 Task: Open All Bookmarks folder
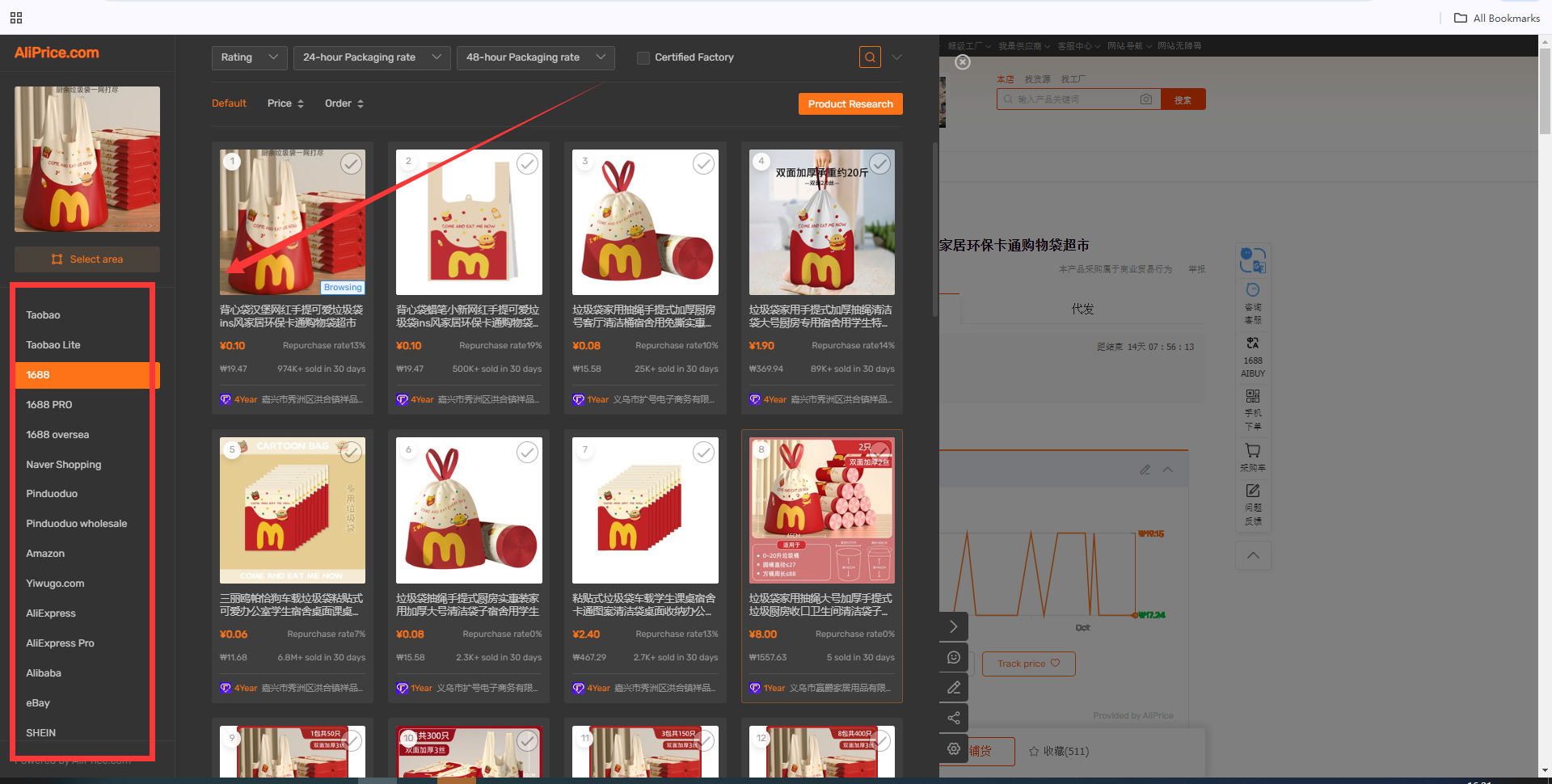click(1497, 18)
